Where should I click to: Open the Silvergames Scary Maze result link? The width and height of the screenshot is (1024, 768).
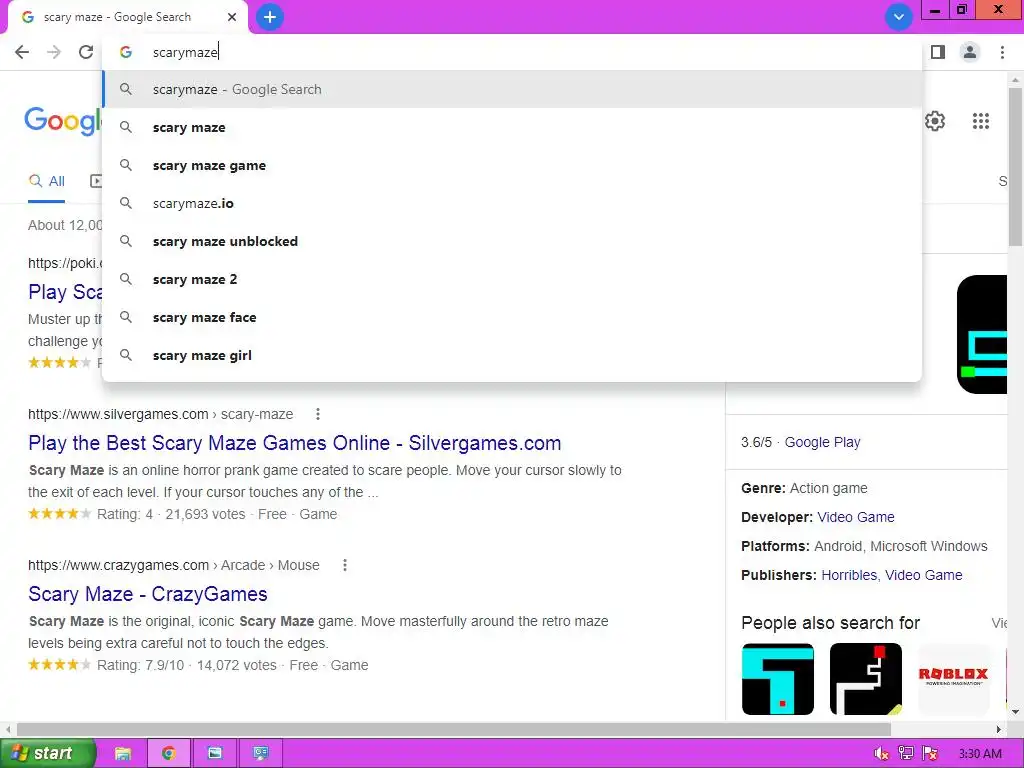(295, 443)
